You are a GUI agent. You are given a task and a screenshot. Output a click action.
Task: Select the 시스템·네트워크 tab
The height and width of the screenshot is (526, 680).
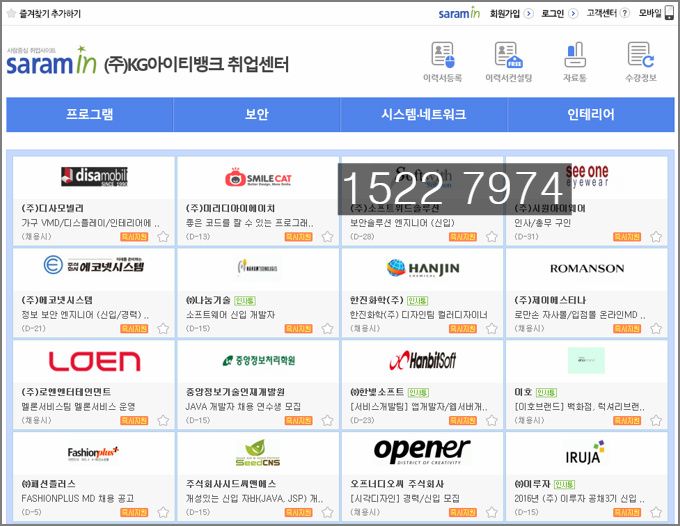pos(424,114)
